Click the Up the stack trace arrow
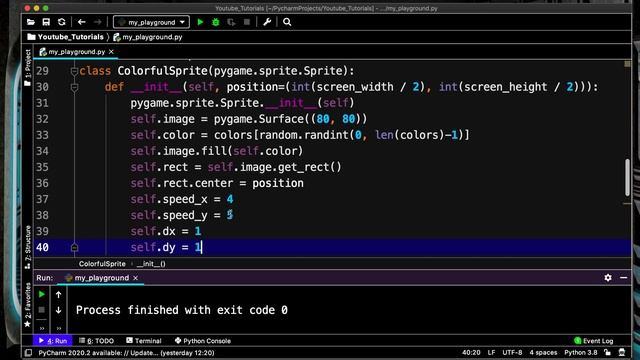640x360 pixels. 58,294
